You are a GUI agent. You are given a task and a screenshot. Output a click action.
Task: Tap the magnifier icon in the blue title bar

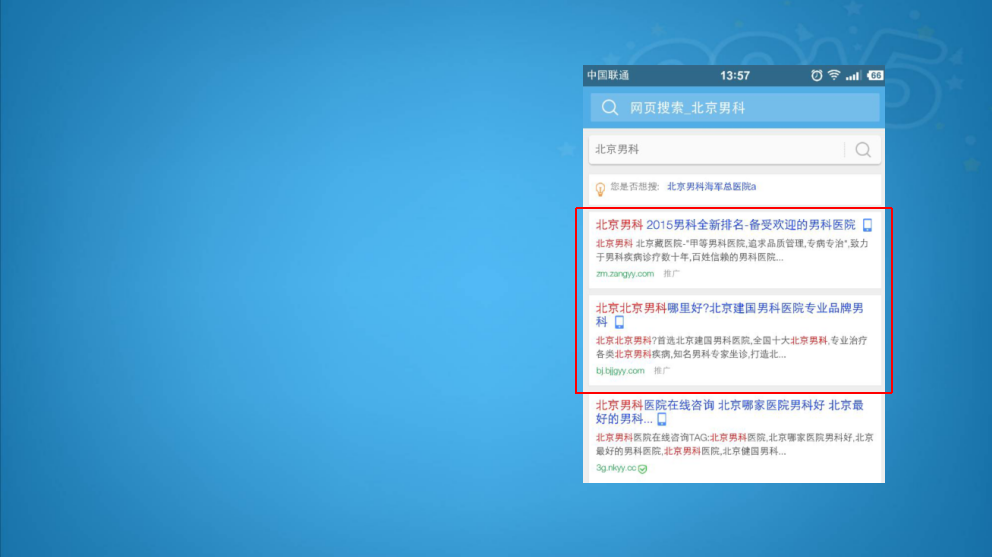pos(609,108)
